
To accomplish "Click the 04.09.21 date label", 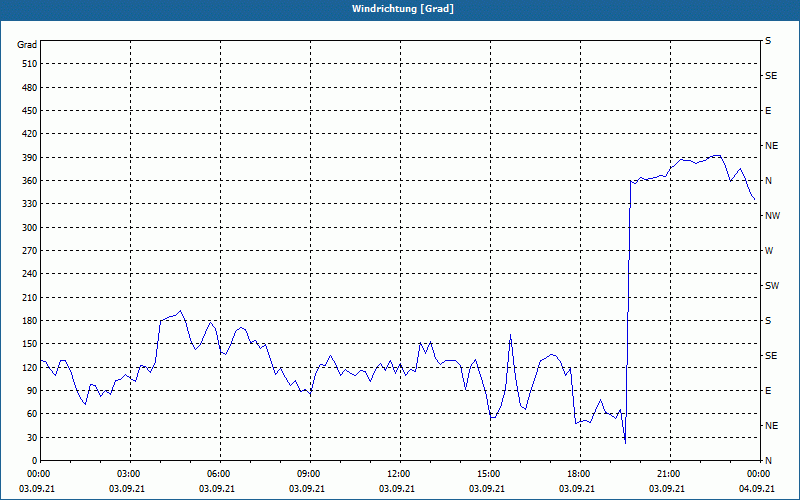I will [757, 489].
